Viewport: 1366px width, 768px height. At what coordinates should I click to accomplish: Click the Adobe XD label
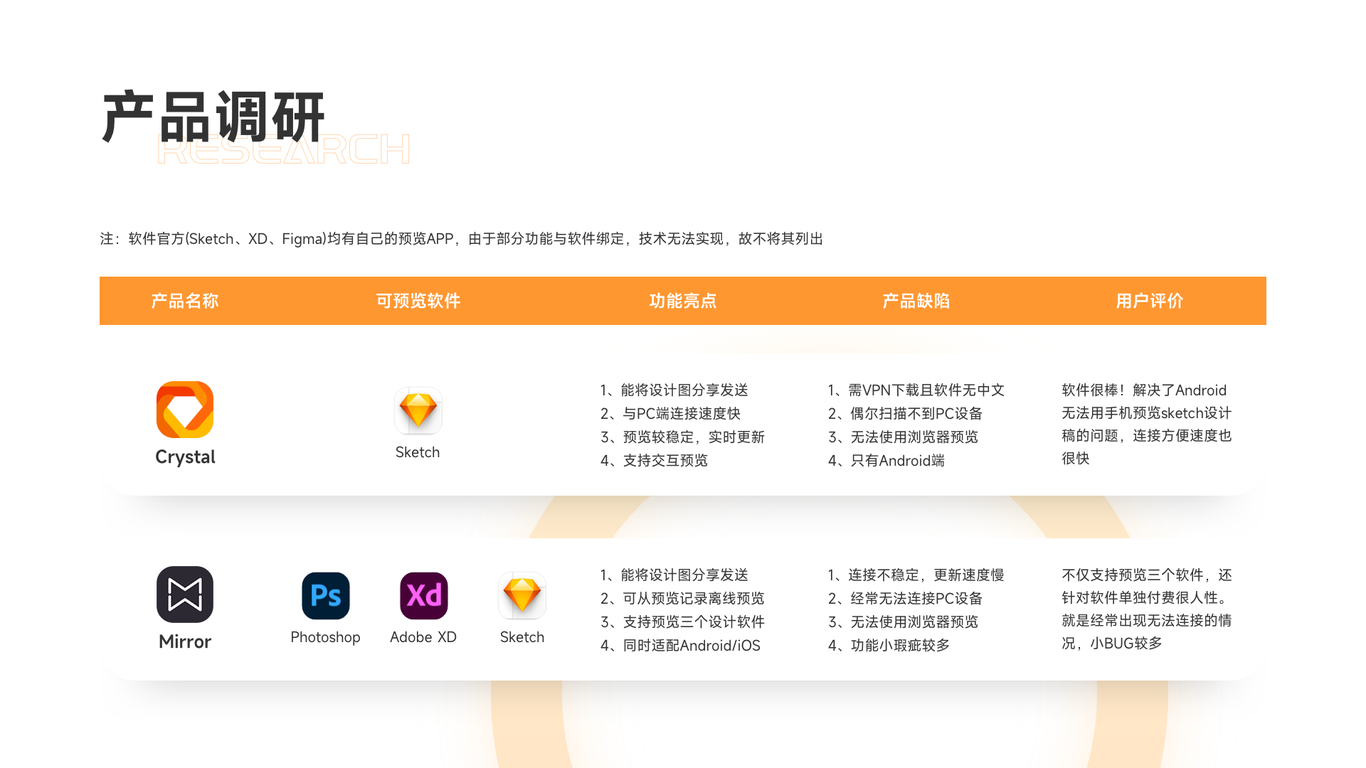coord(424,637)
